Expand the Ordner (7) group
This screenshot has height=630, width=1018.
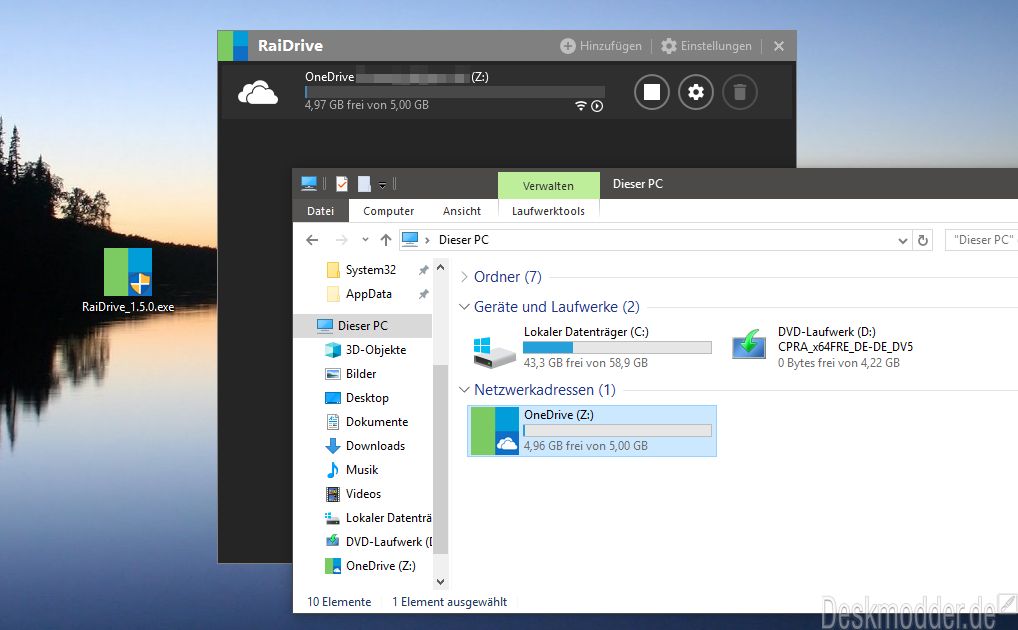point(464,277)
